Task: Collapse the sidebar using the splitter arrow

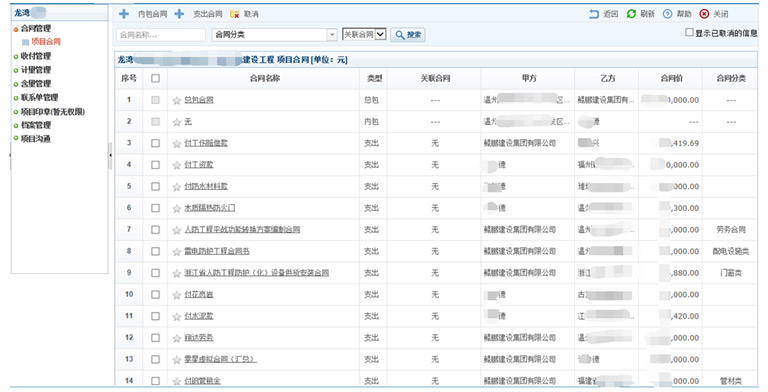Action: tap(110, 155)
